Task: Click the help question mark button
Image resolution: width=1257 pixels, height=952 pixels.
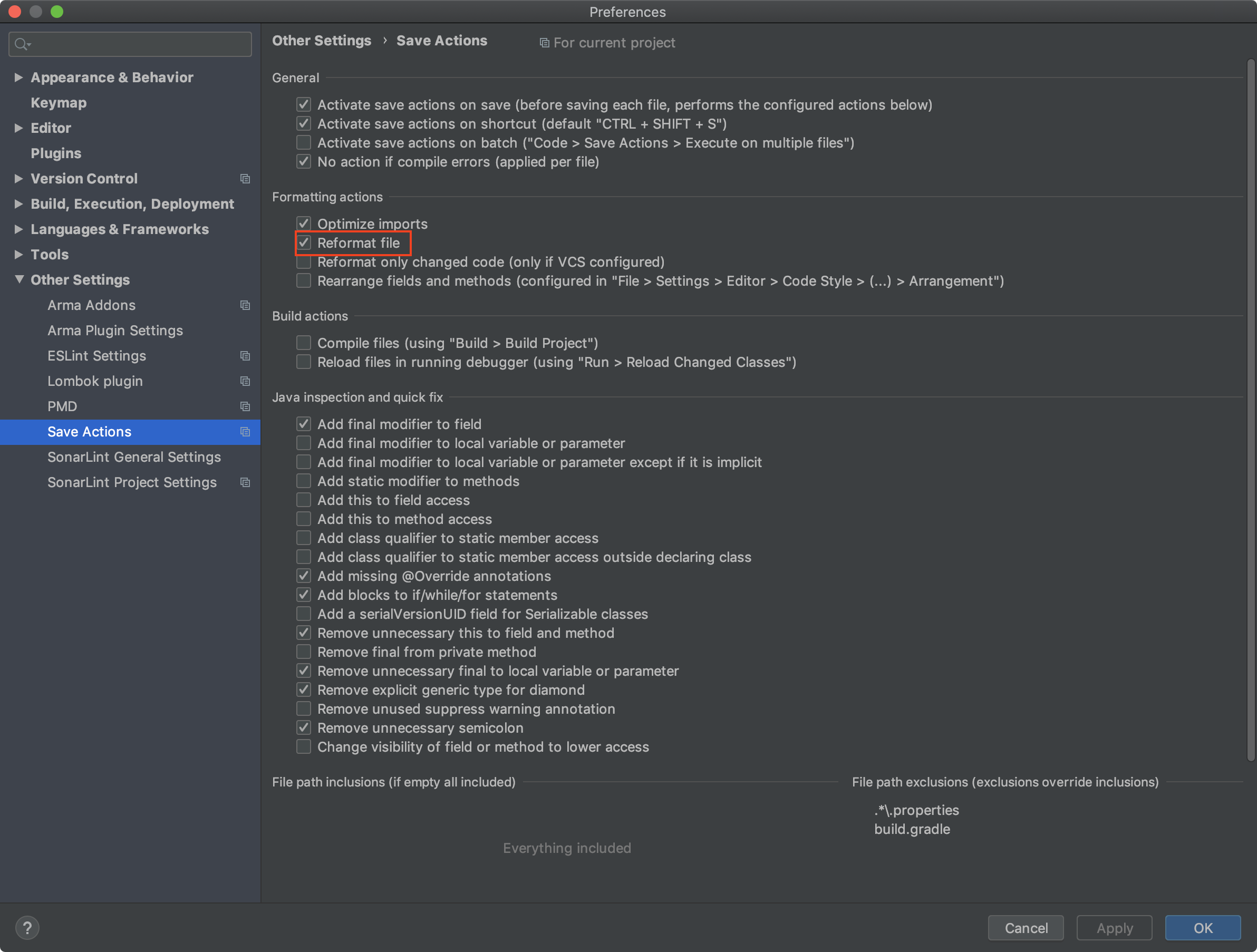Action: tap(27, 928)
